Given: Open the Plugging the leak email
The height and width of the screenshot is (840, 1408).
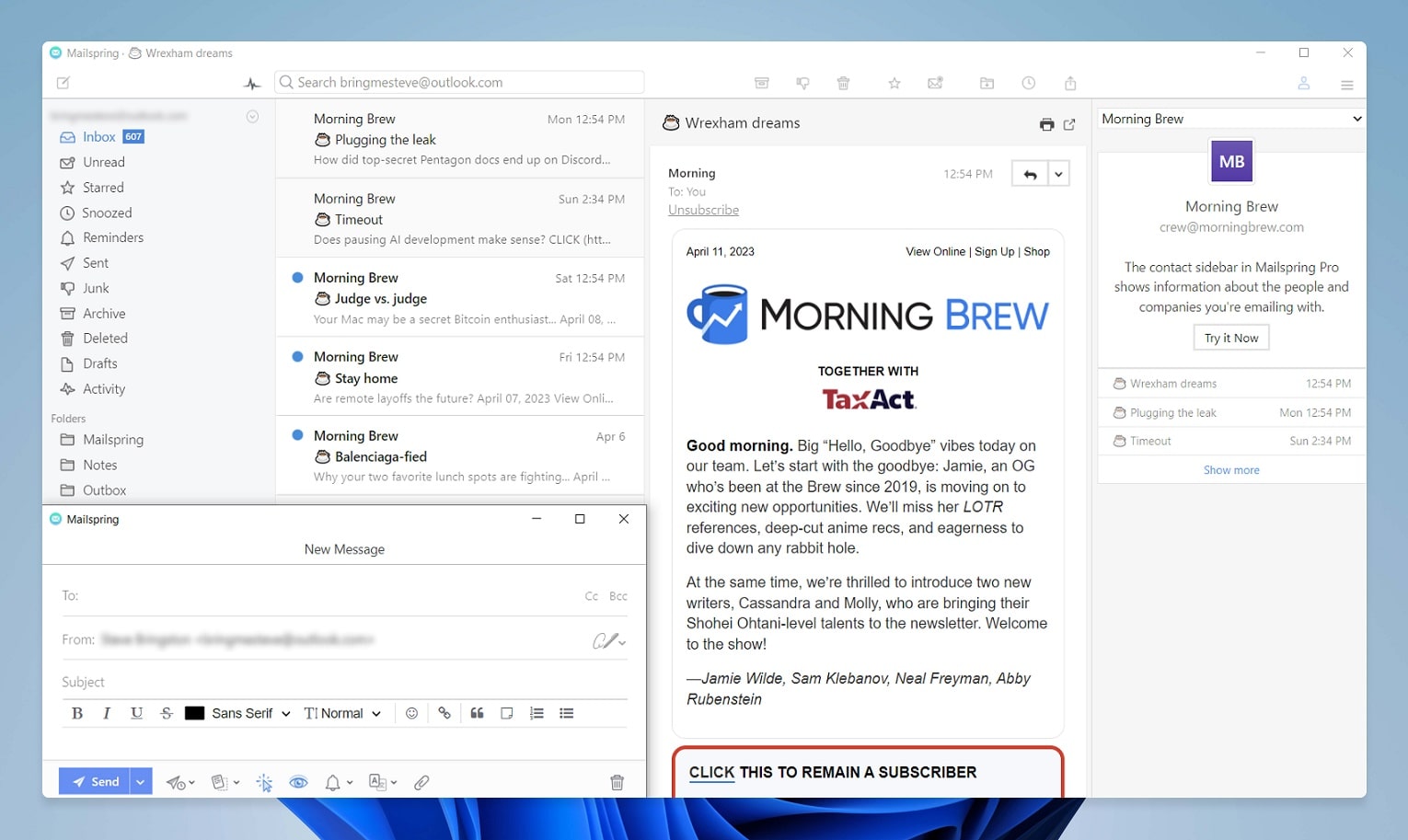Looking at the screenshot, I should pos(460,139).
